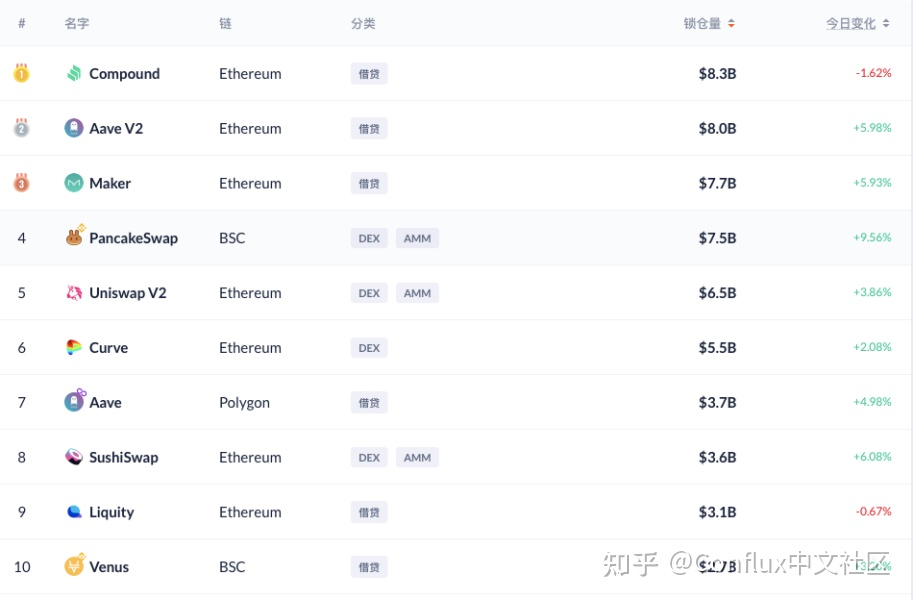Image resolution: width=913 pixels, height=600 pixels.
Task: Open the SushiSwap protocol name link
Action: (123, 457)
